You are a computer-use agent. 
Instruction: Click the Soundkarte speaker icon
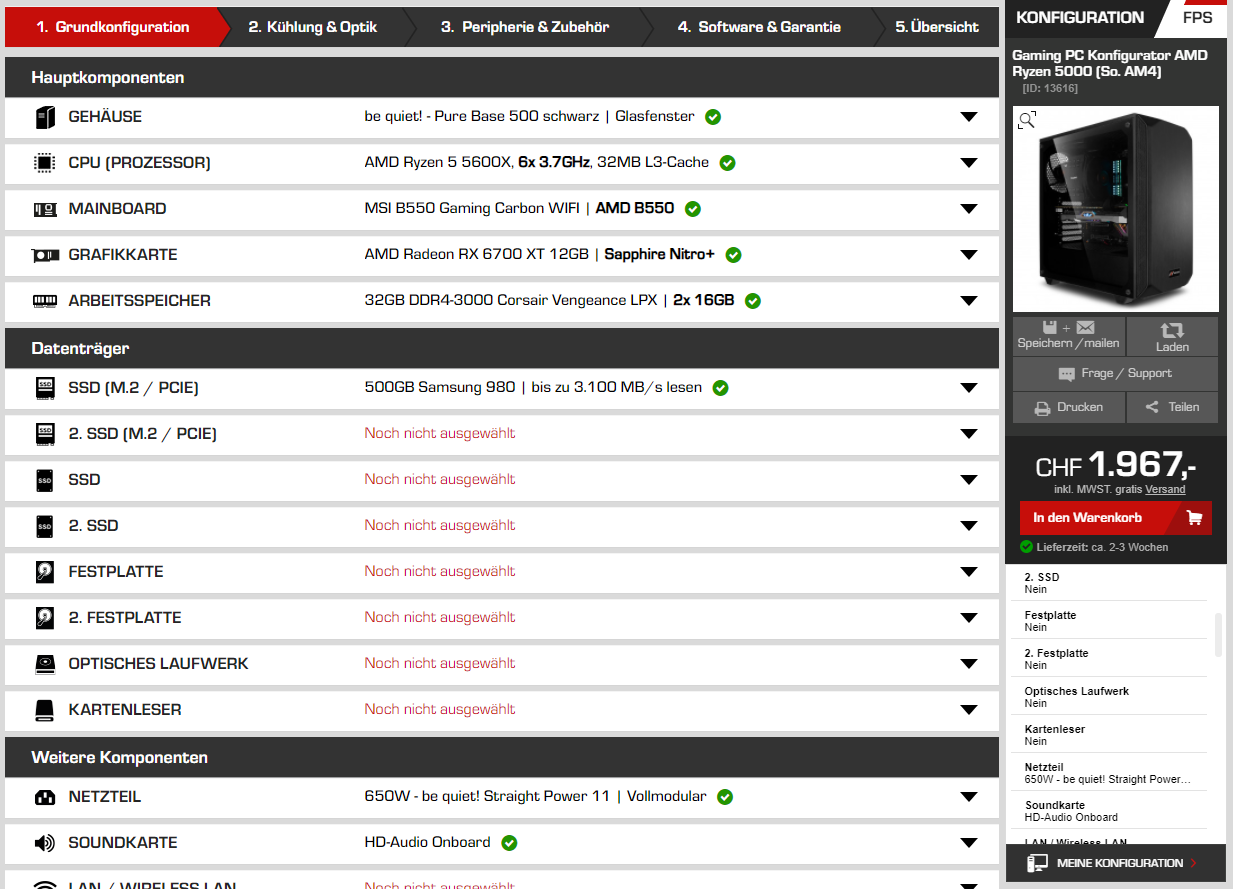click(45, 843)
